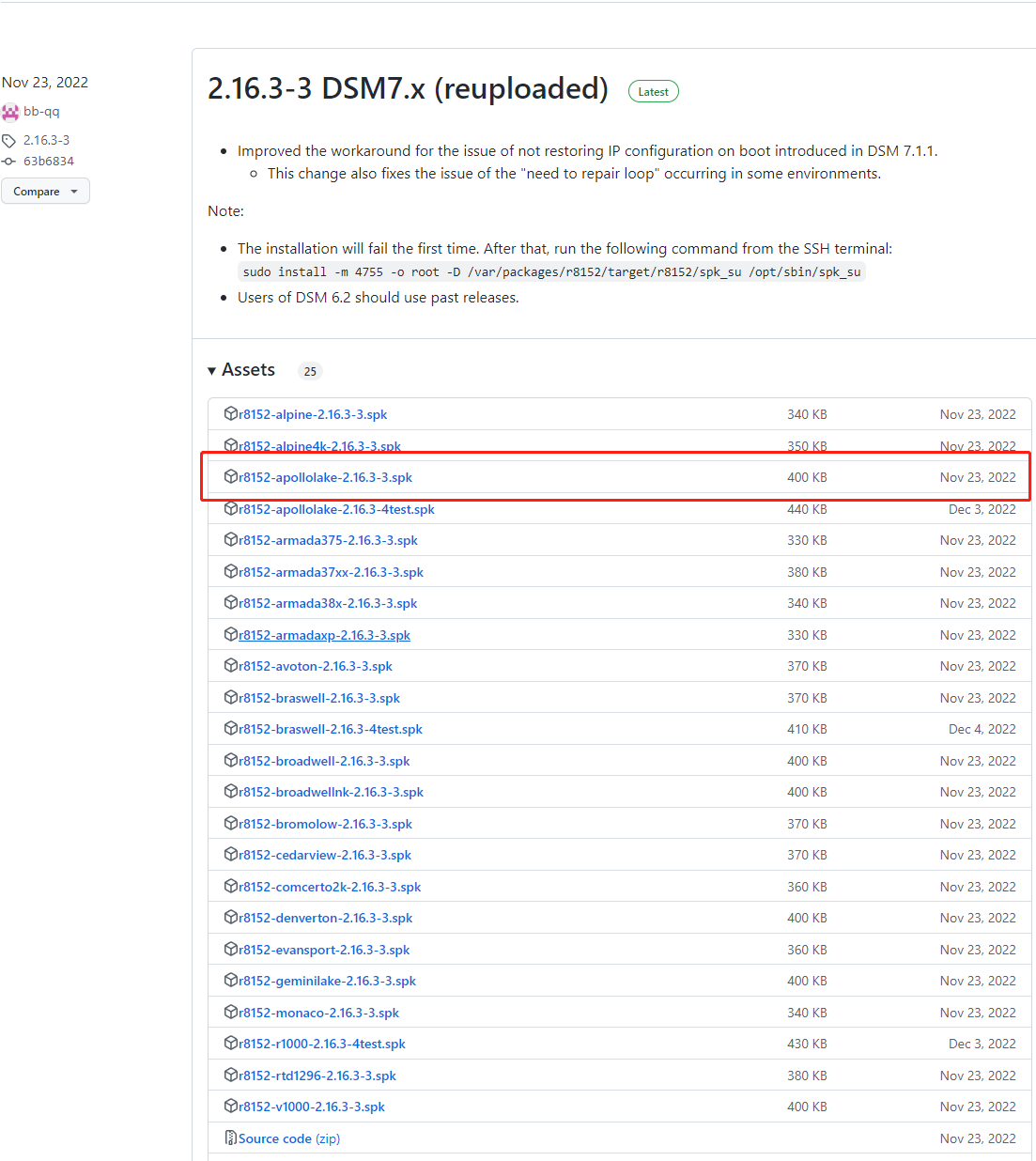This screenshot has height=1161, width=1036.
Task: Click package icon for r8152-alpine-2.16.3-3.spk
Action: point(231,413)
